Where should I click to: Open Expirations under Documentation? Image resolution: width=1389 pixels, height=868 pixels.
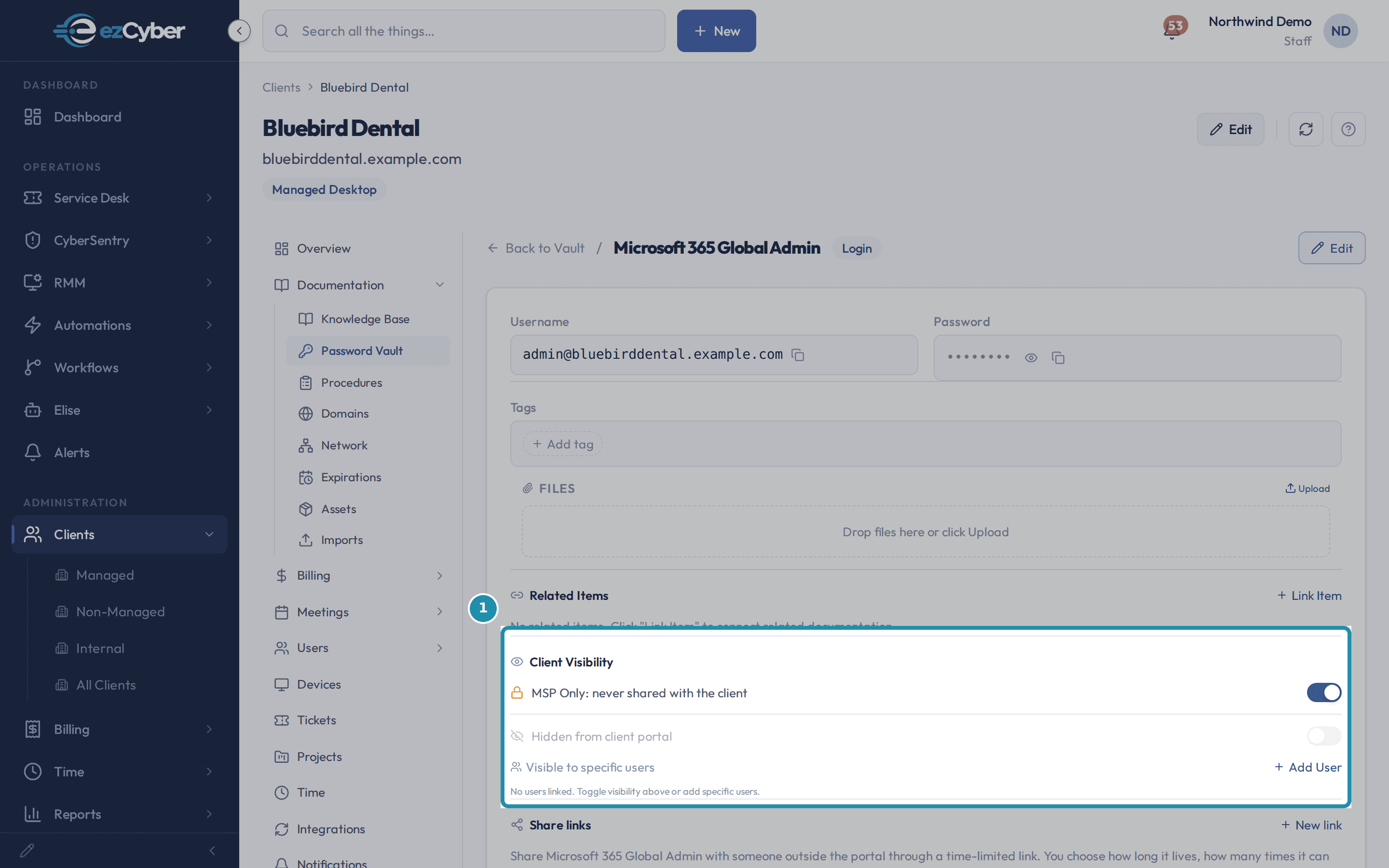click(368, 477)
